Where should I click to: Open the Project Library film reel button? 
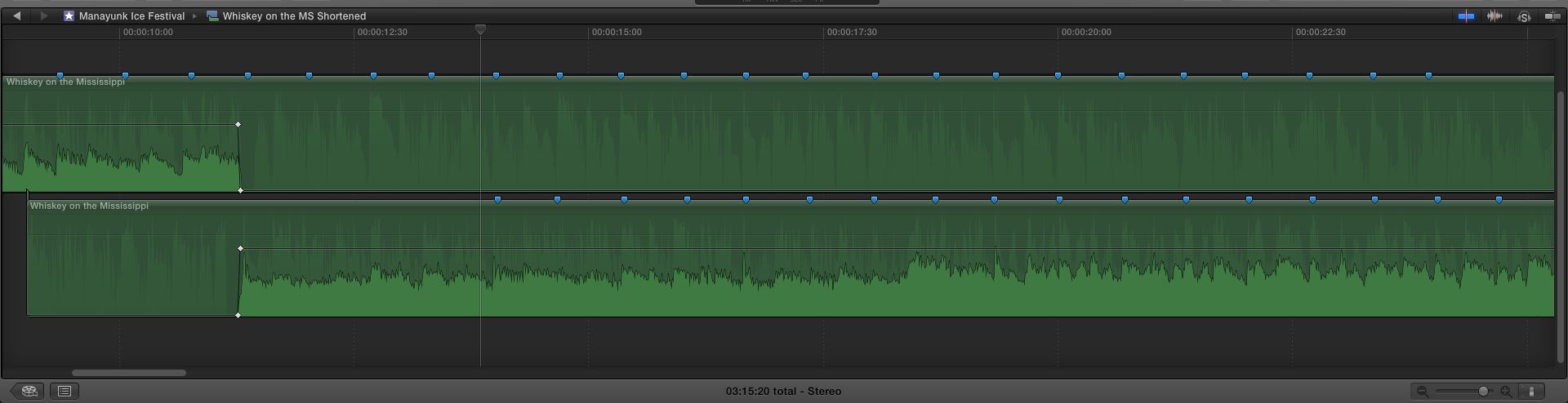[29, 391]
